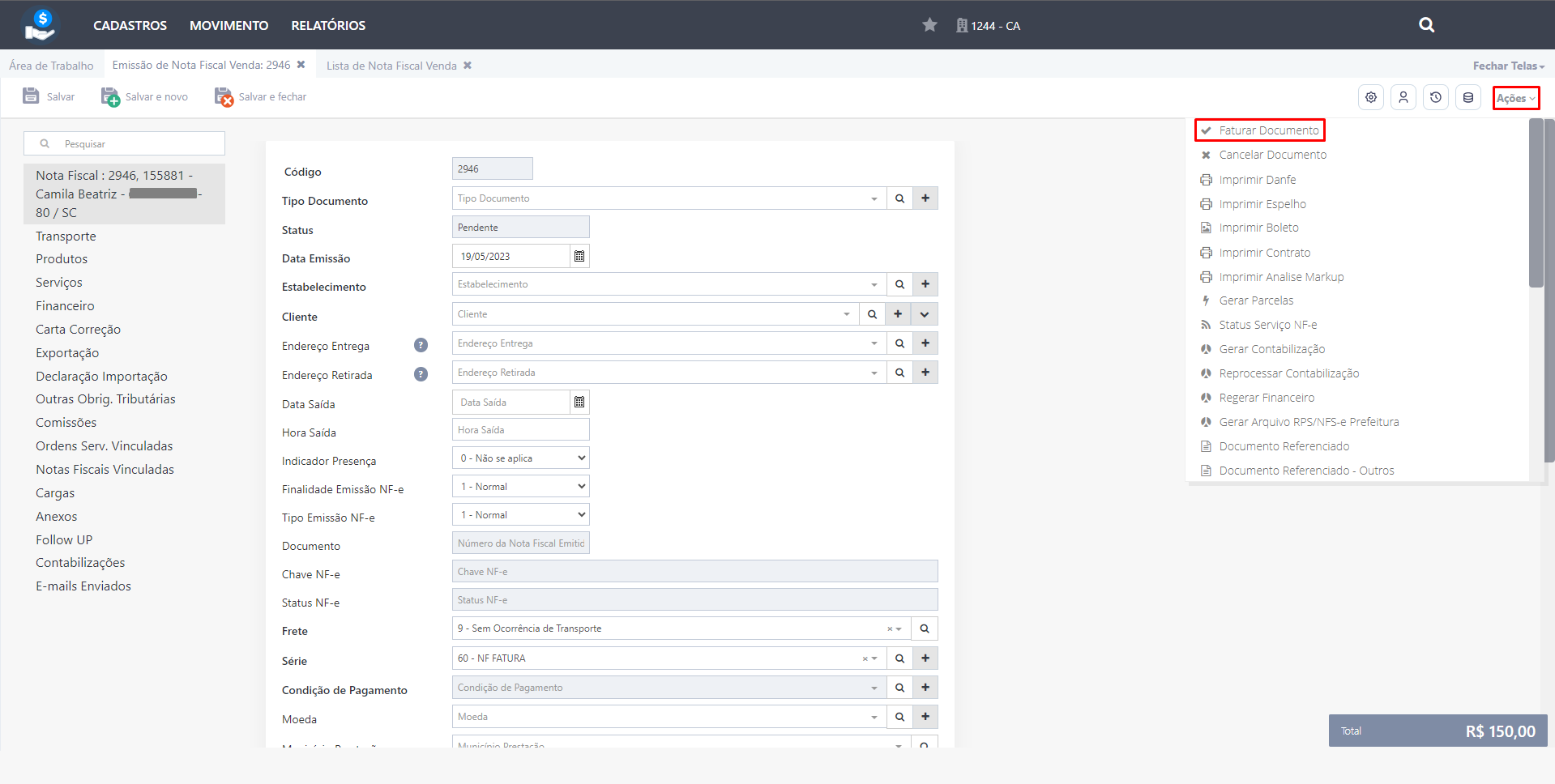Viewport: 1555px width, 784px height.
Task: Open the global search magnifier icon
Action: pos(1426,25)
